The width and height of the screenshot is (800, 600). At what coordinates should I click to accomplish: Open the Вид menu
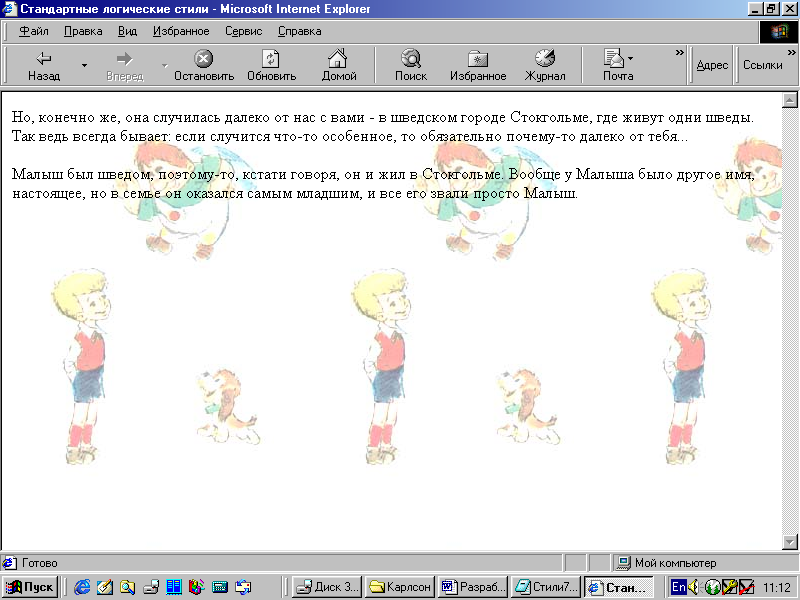click(x=127, y=31)
